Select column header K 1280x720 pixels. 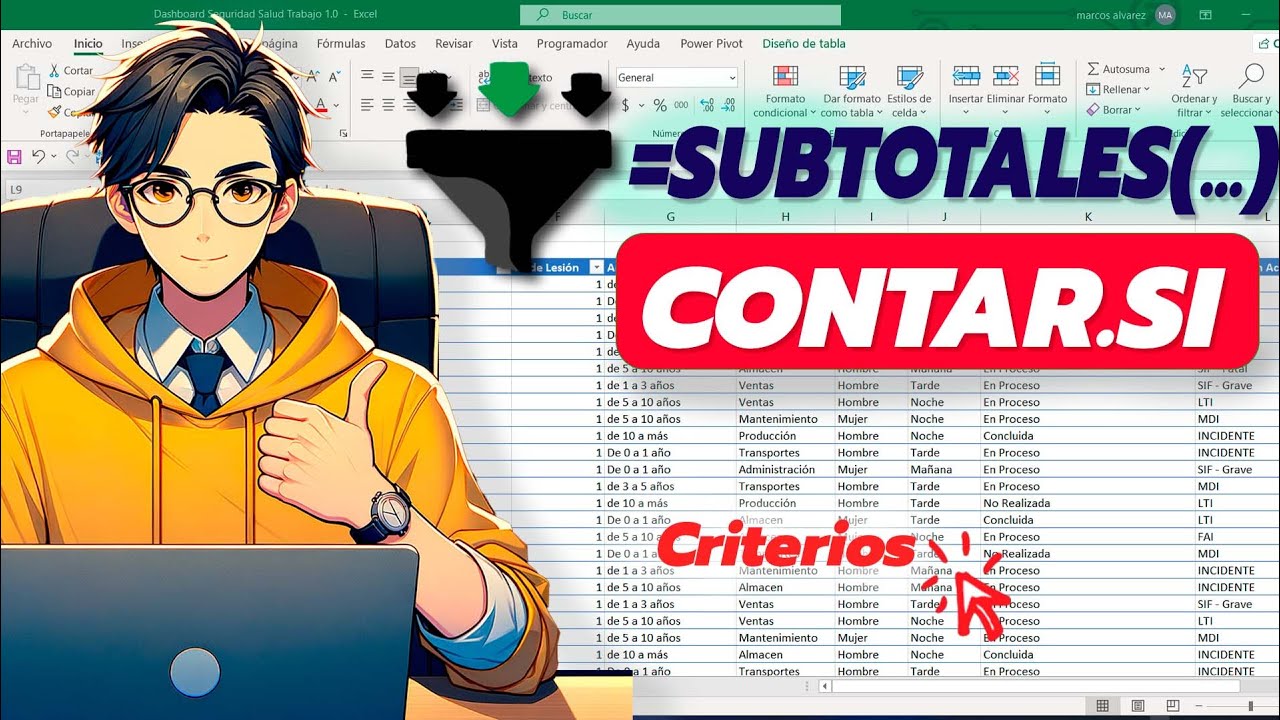(1087, 217)
